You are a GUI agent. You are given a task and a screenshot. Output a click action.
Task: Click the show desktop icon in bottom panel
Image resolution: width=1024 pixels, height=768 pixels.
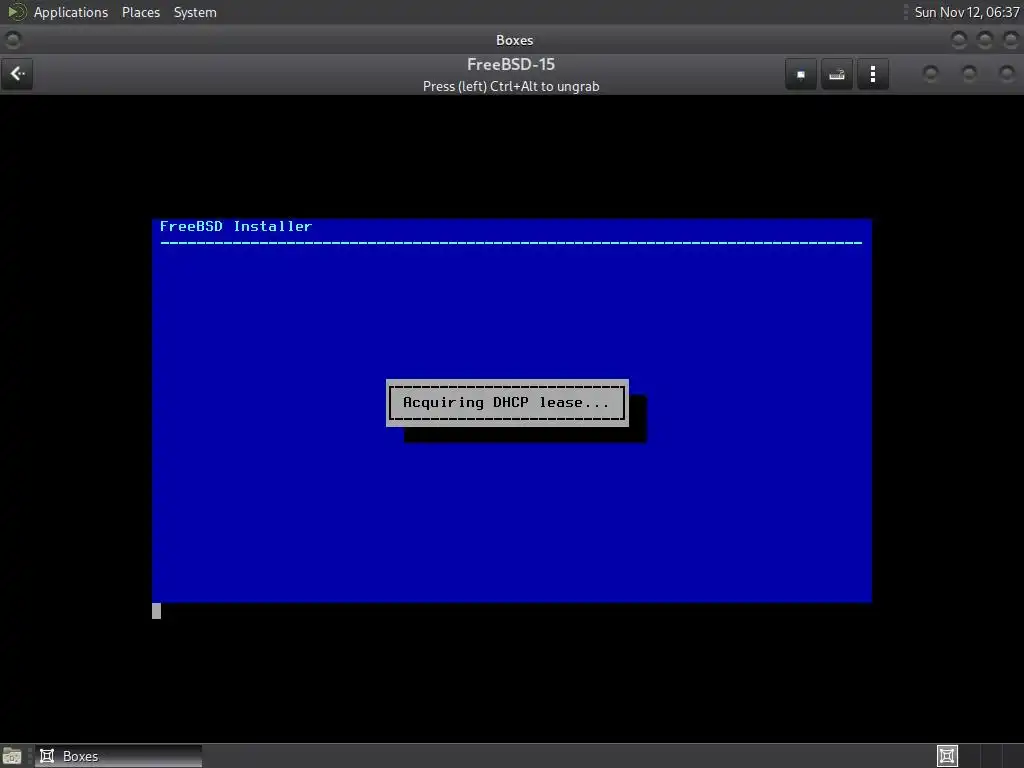pos(12,756)
